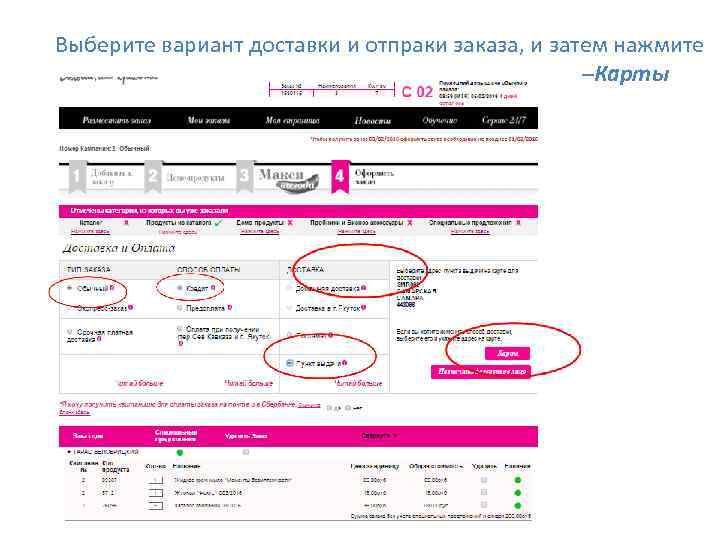Click quantity field in first product row

click(156, 480)
